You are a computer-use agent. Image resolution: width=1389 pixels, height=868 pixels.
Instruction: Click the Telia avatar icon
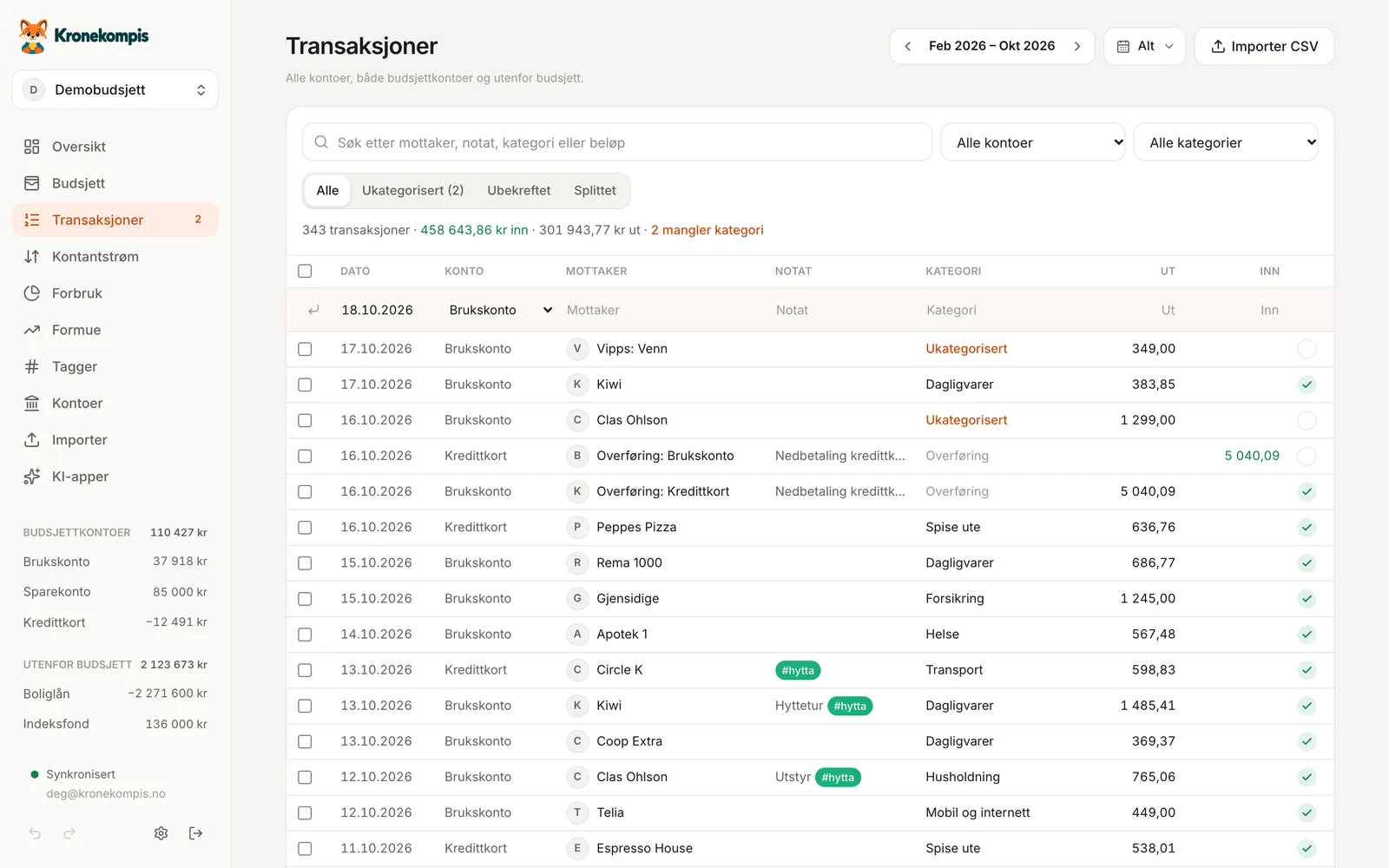click(x=577, y=812)
